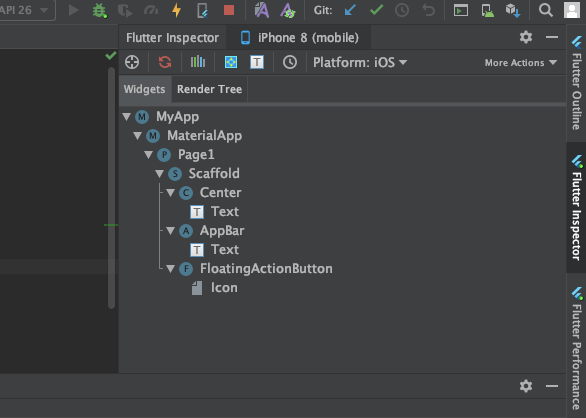Viewport: 586px width, 418px height.
Task: Open the Flutter Inspector settings gear
Action: pos(526,37)
